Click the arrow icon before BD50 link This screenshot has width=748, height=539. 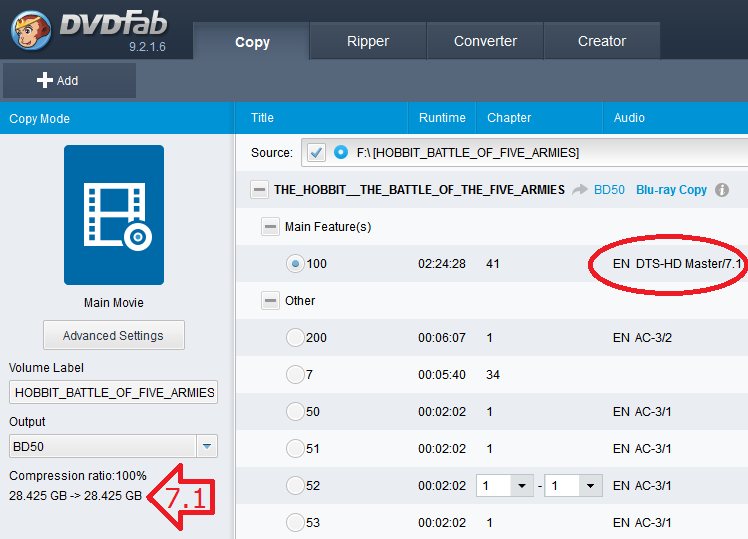point(580,190)
